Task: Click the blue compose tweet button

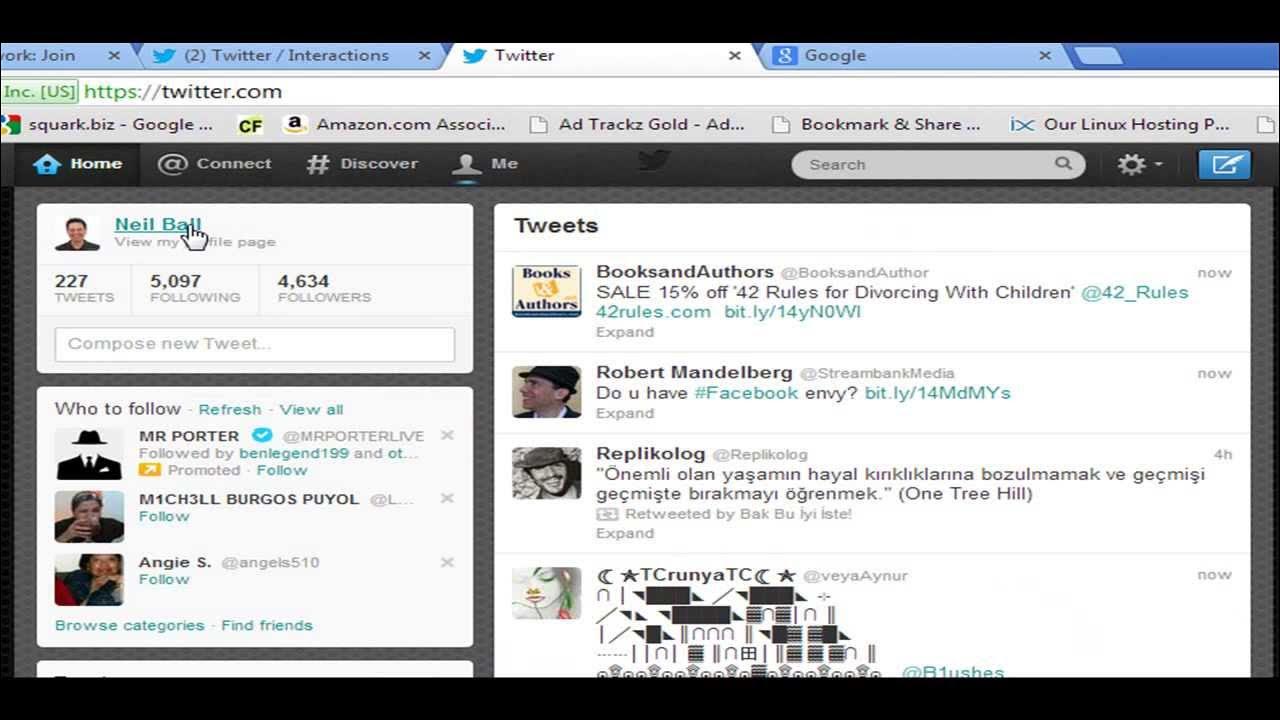Action: point(1225,164)
